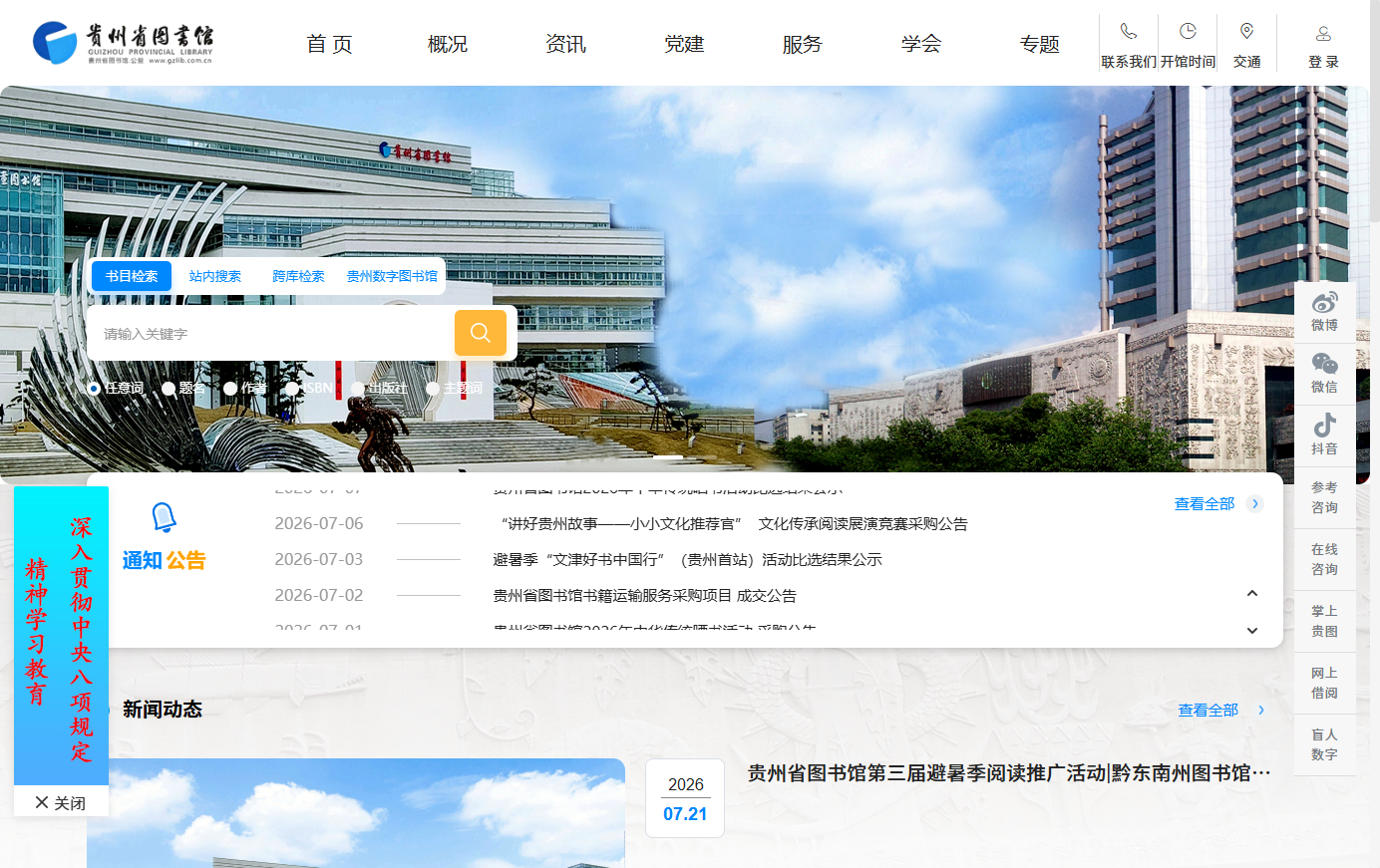Open the 书籍运输服务采购项目 成交公告 notice

point(644,595)
